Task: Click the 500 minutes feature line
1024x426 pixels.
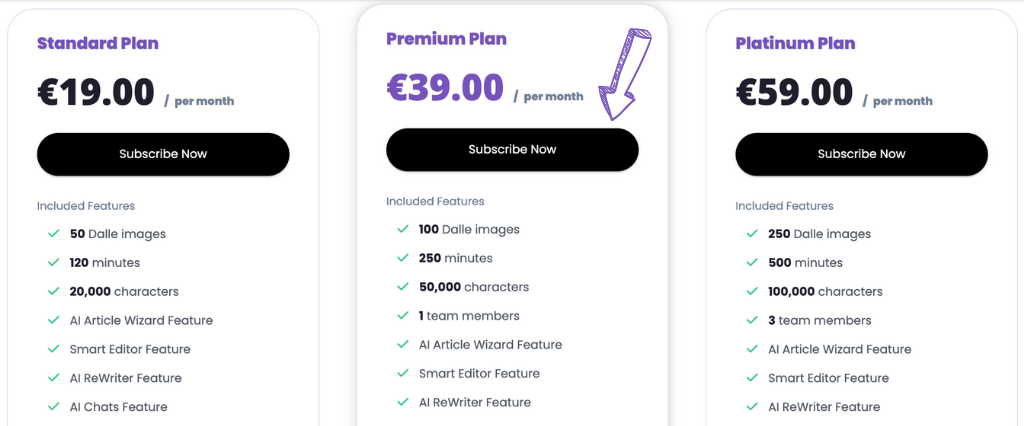Action: tap(805, 263)
